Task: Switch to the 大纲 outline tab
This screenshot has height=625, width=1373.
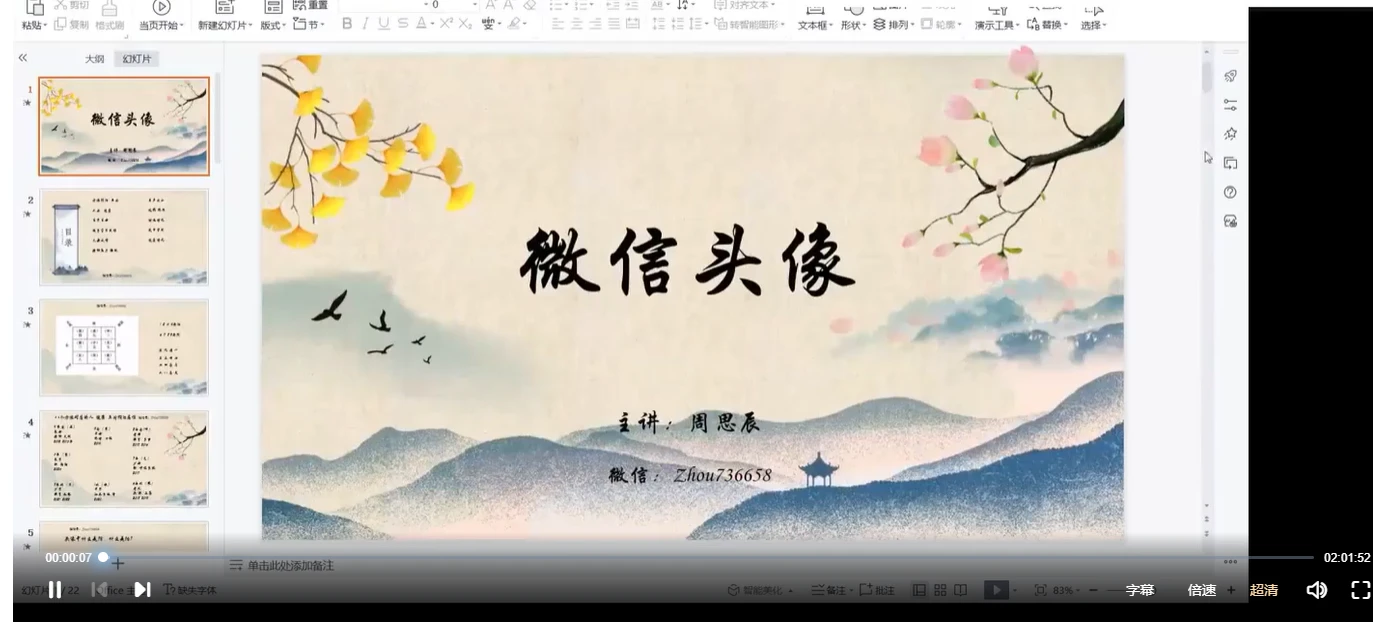Action: click(94, 59)
